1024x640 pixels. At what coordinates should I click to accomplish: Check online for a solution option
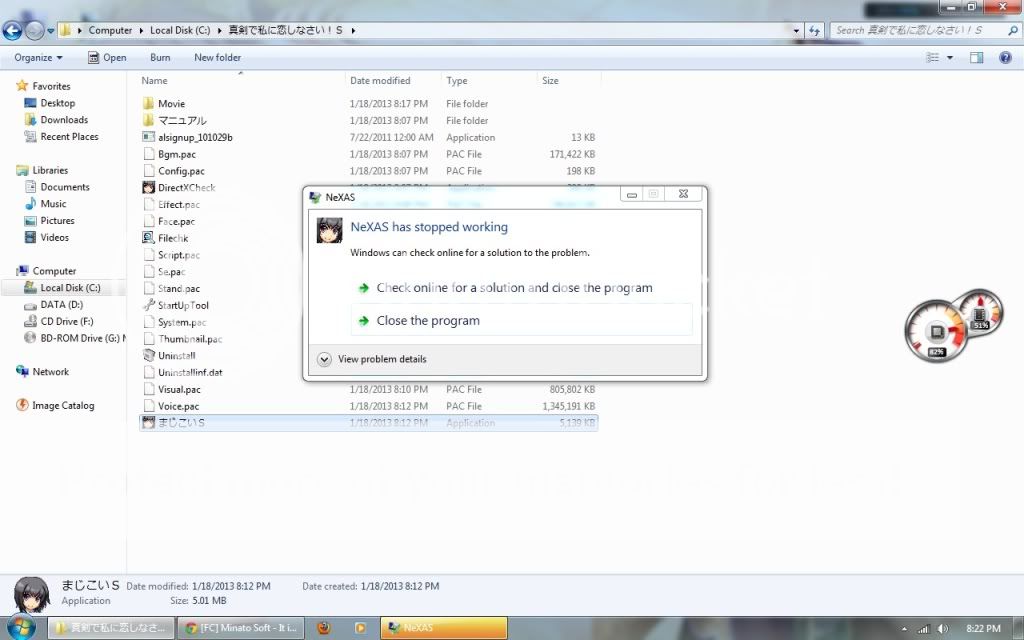(514, 288)
